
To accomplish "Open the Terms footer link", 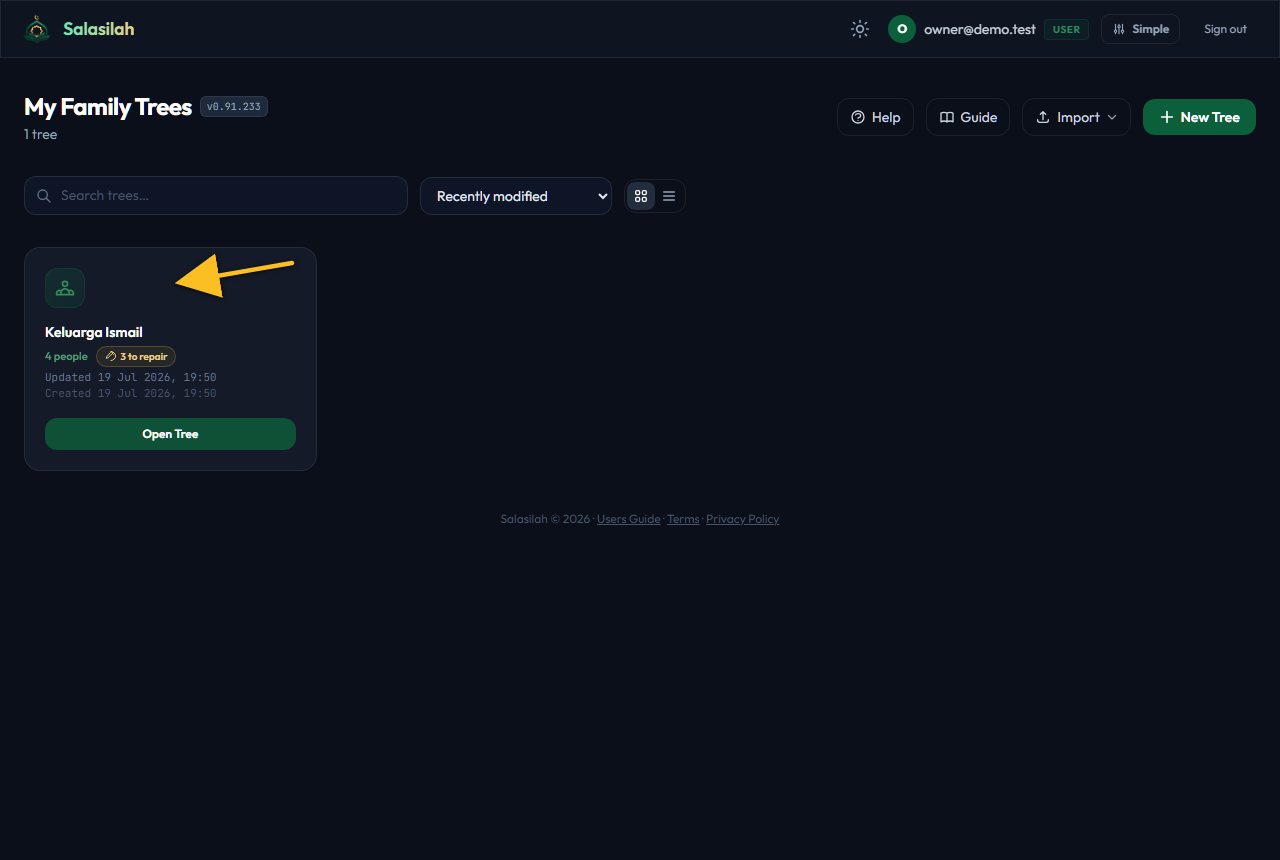I will [x=683, y=519].
